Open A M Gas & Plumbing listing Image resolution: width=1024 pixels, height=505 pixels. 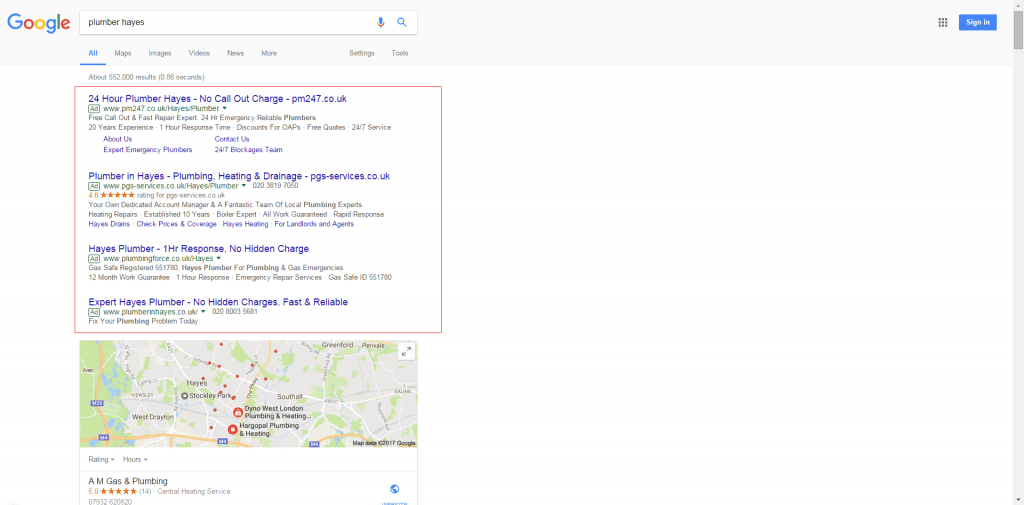[128, 481]
